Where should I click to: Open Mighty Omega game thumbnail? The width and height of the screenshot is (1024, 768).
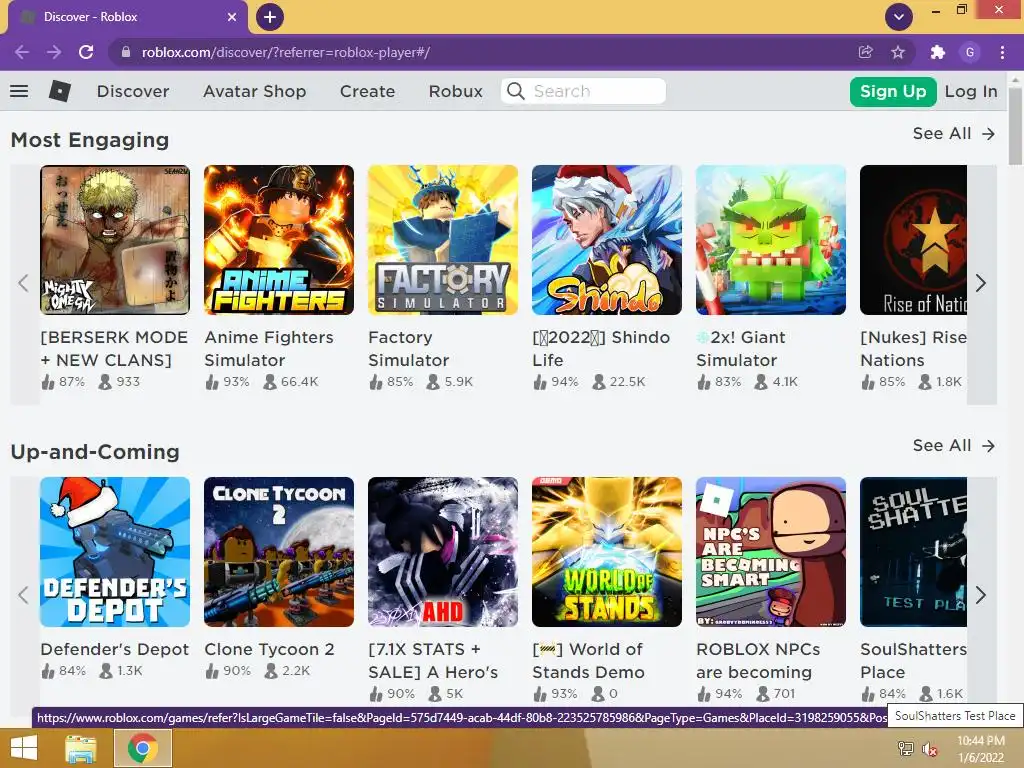(x=115, y=240)
